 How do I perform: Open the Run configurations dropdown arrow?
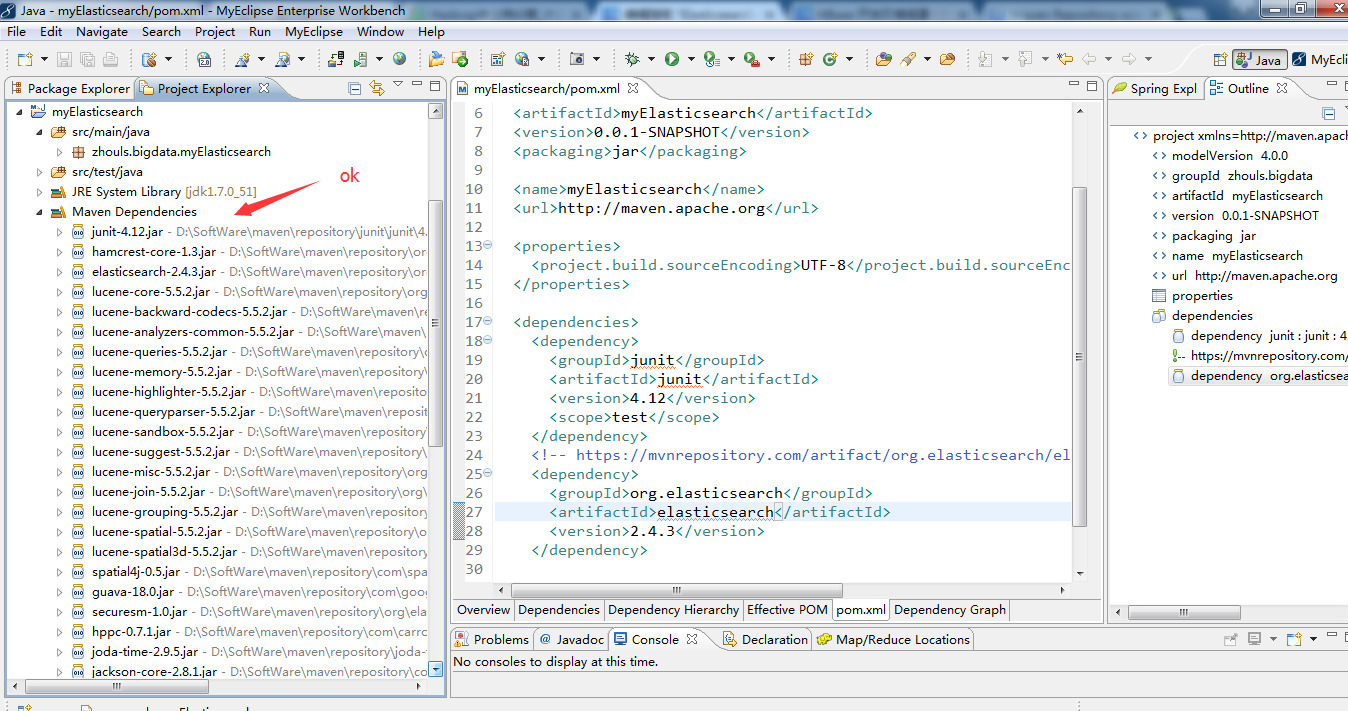691,59
